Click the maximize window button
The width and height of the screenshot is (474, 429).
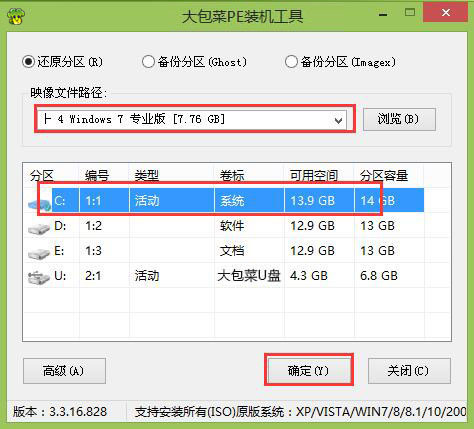(410, 13)
